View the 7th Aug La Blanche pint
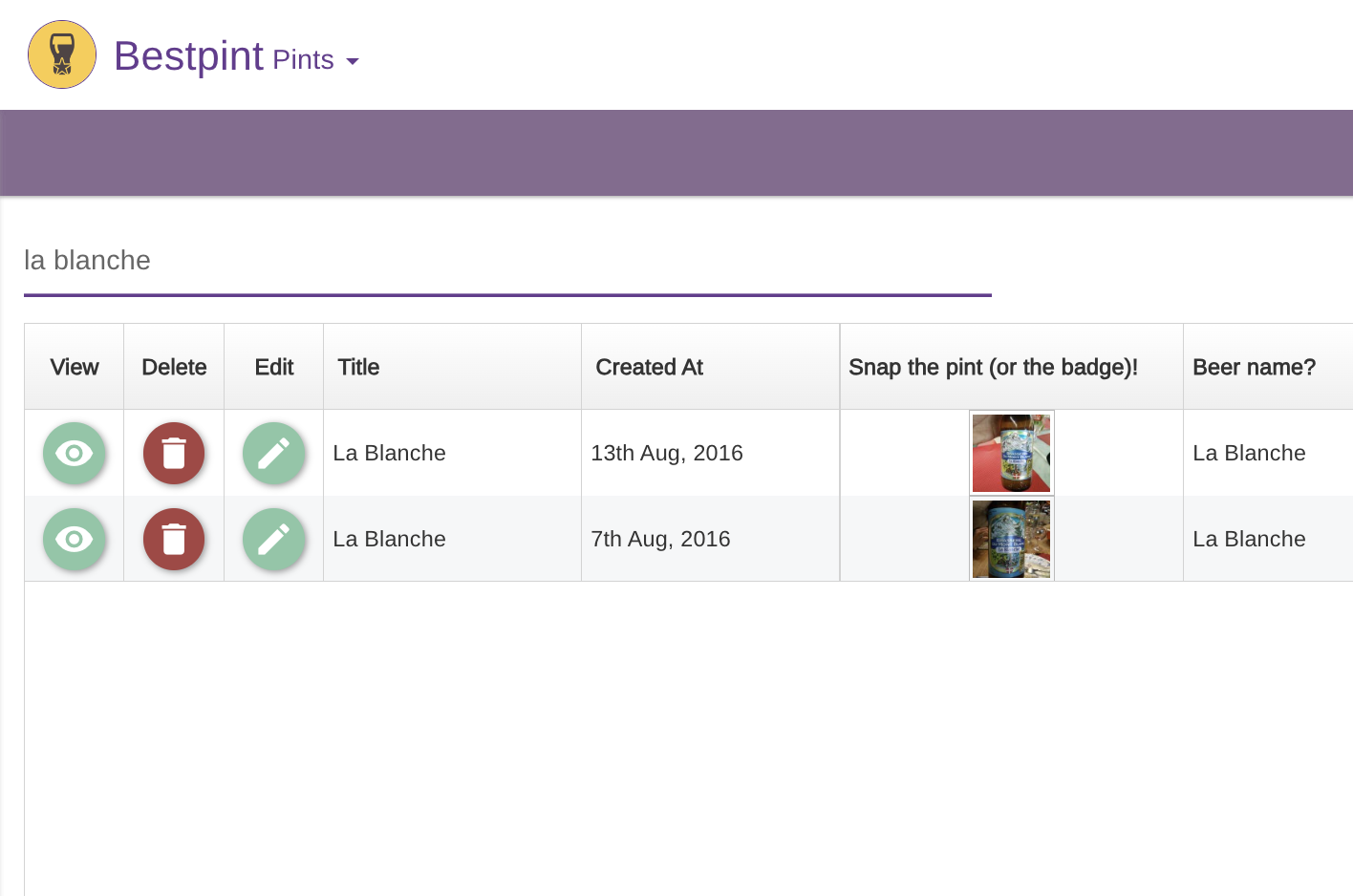This screenshot has width=1353, height=896. point(75,539)
